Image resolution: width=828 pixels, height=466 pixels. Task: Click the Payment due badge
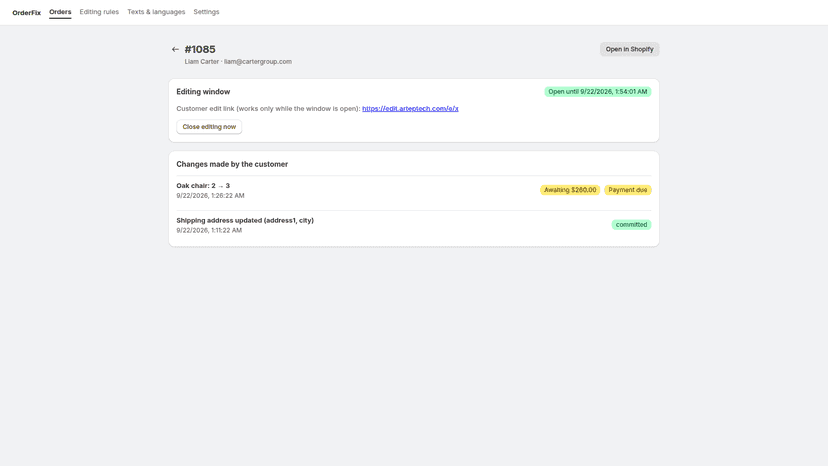click(x=628, y=190)
